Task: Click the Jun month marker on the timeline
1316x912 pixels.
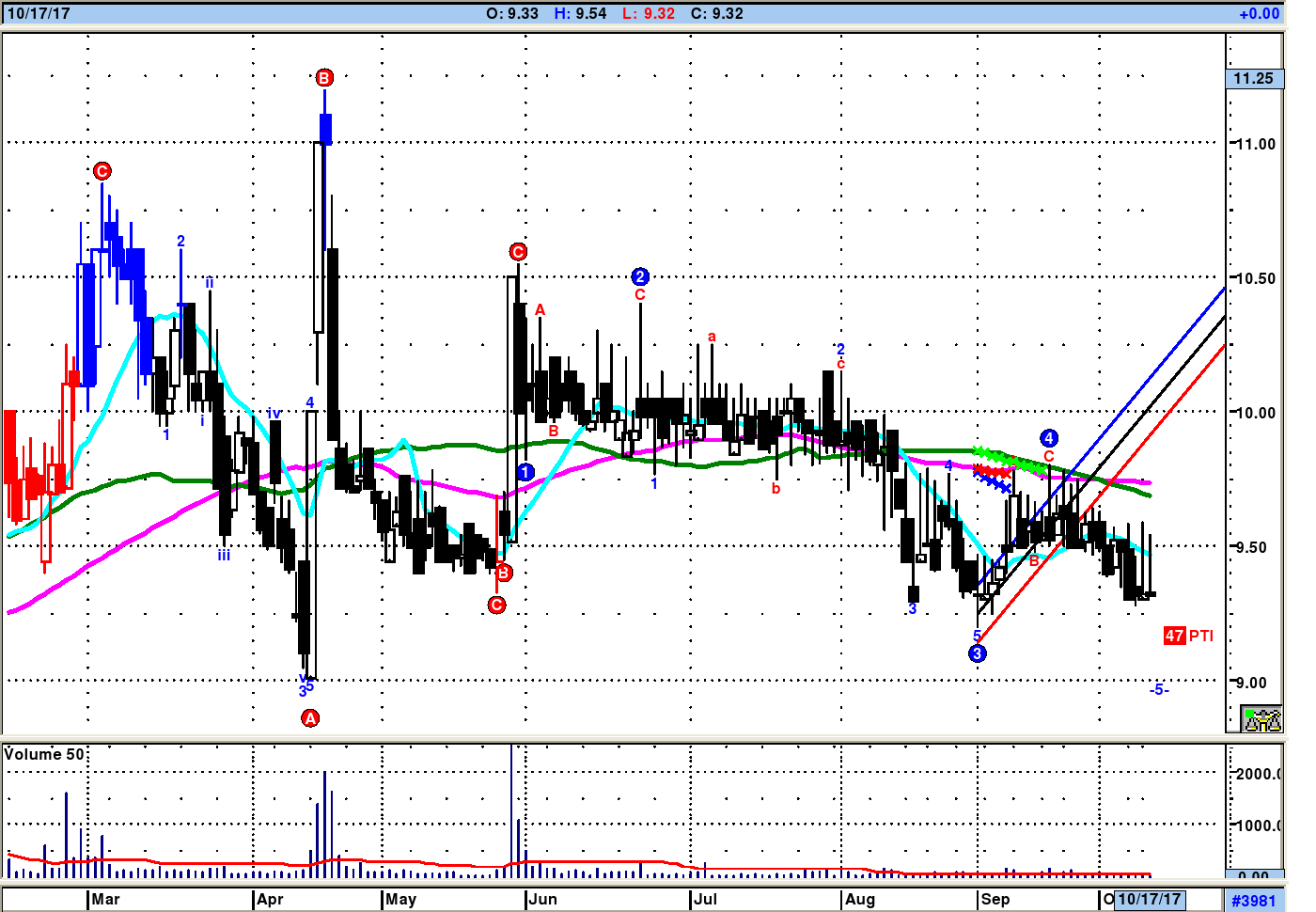Action: click(x=542, y=899)
